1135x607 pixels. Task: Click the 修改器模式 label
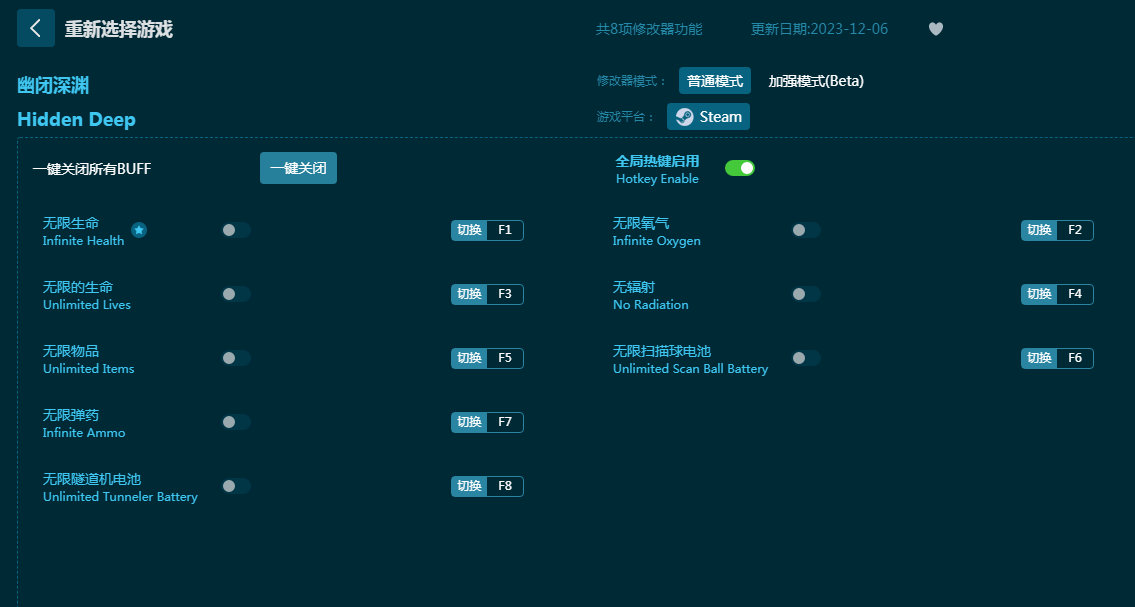click(x=631, y=81)
